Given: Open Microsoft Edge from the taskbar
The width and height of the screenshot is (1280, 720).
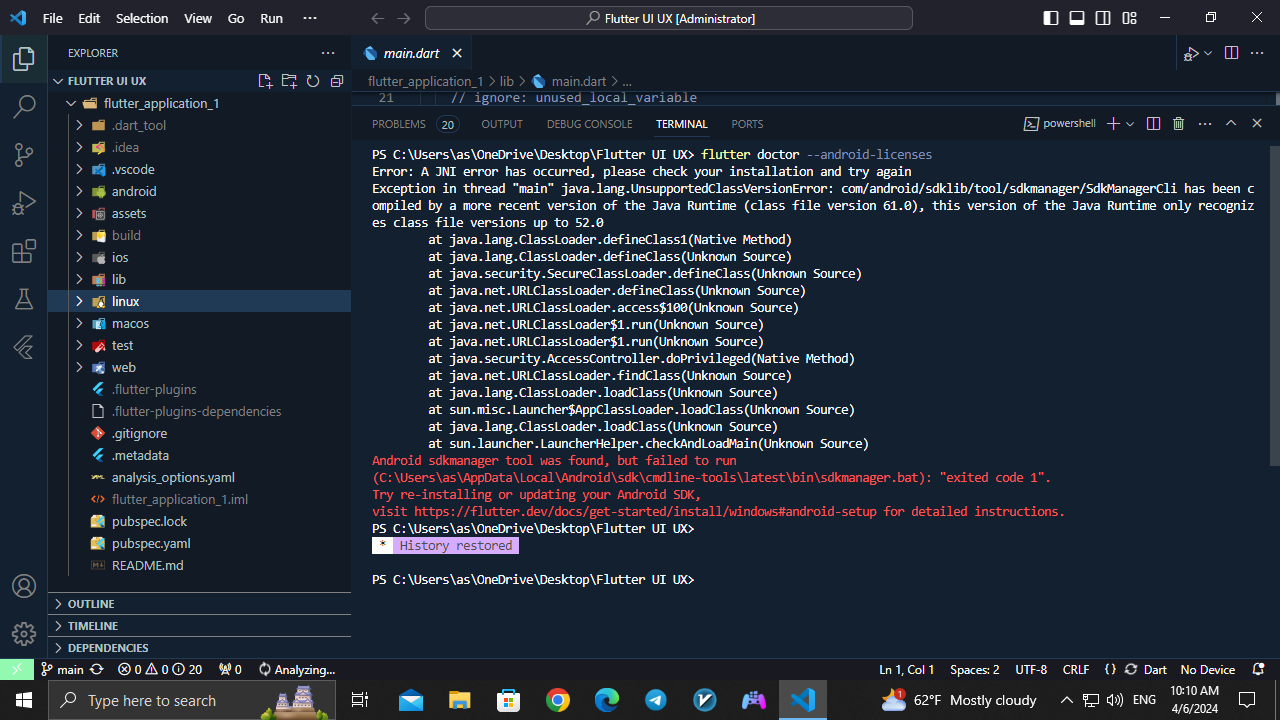Looking at the screenshot, I should click(x=607, y=700).
